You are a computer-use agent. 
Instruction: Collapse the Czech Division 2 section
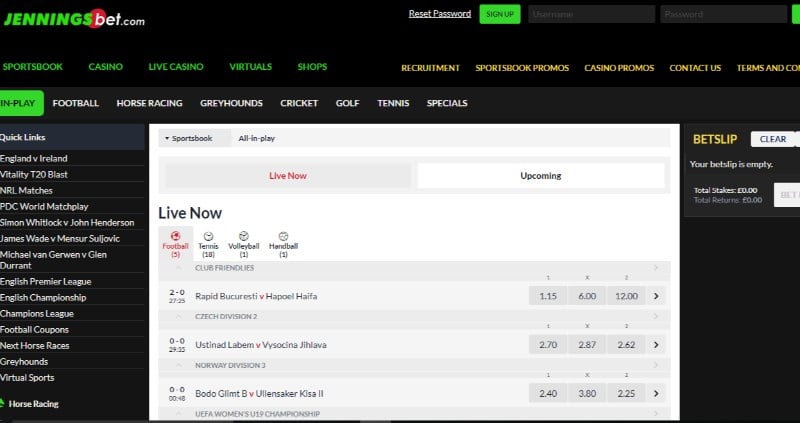coord(178,316)
